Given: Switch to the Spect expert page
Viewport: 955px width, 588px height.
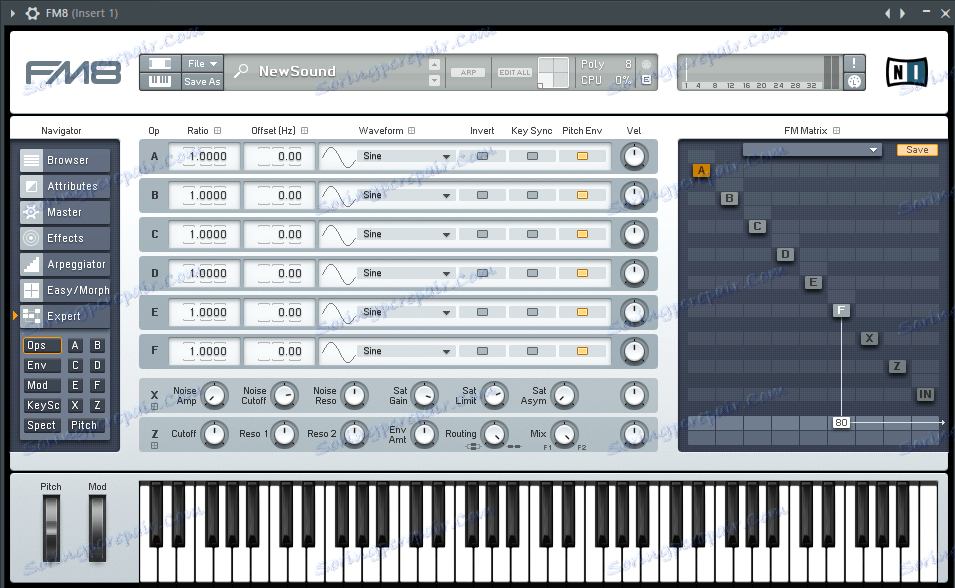Looking at the screenshot, I should pos(42,425).
